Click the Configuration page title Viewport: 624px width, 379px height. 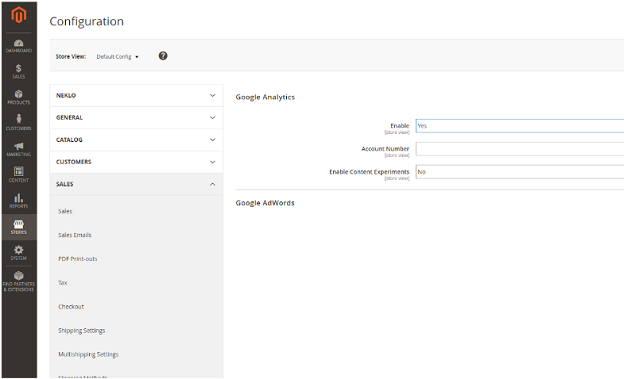[86, 21]
